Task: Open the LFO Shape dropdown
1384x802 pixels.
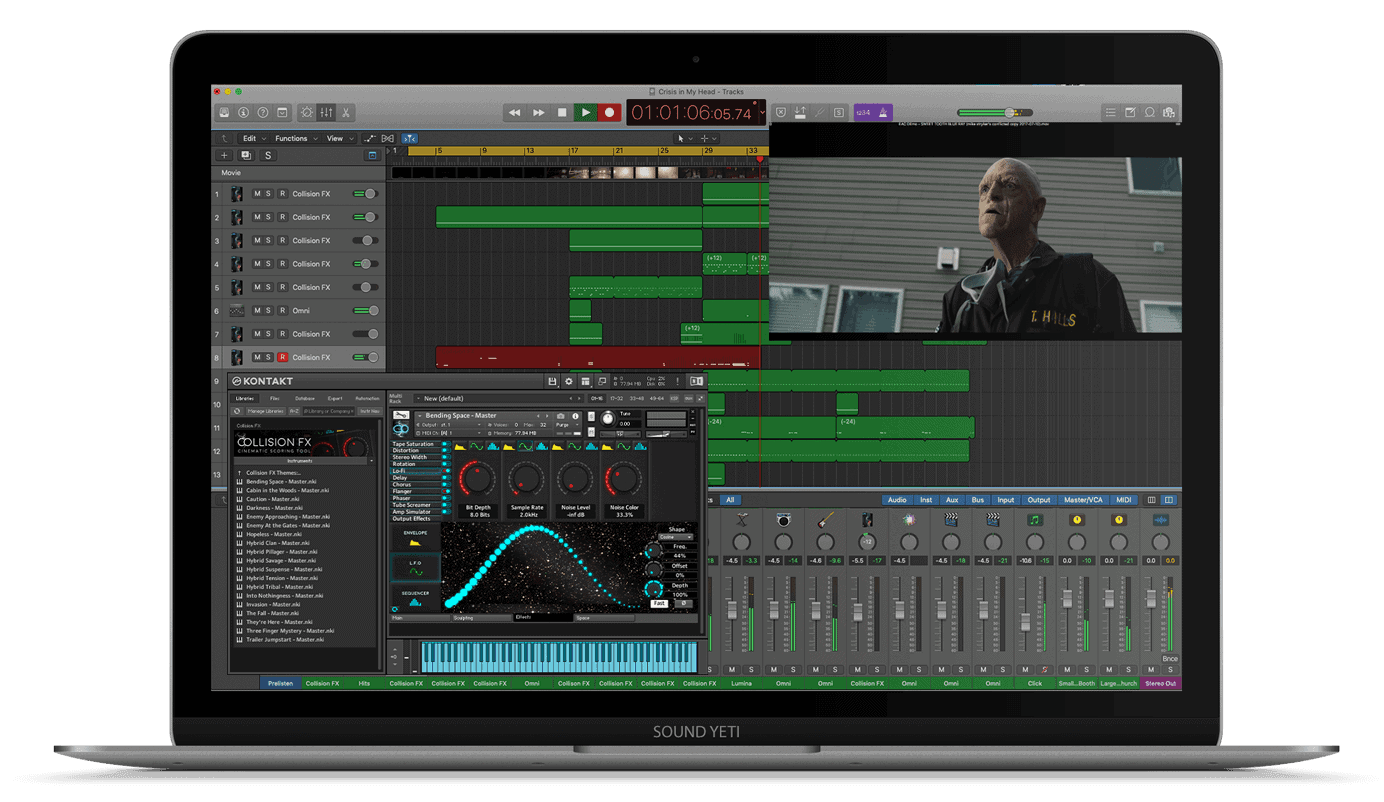Action: click(x=675, y=537)
